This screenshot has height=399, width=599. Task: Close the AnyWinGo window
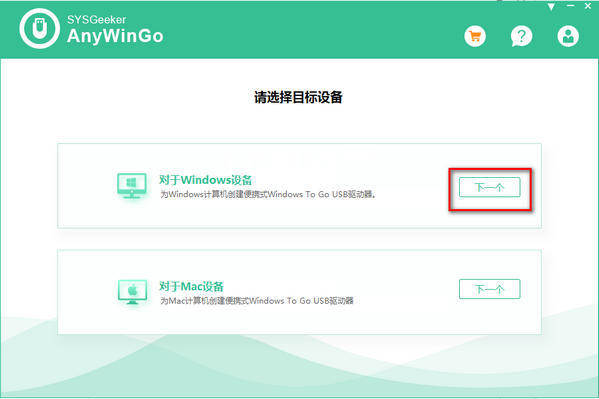588,6
